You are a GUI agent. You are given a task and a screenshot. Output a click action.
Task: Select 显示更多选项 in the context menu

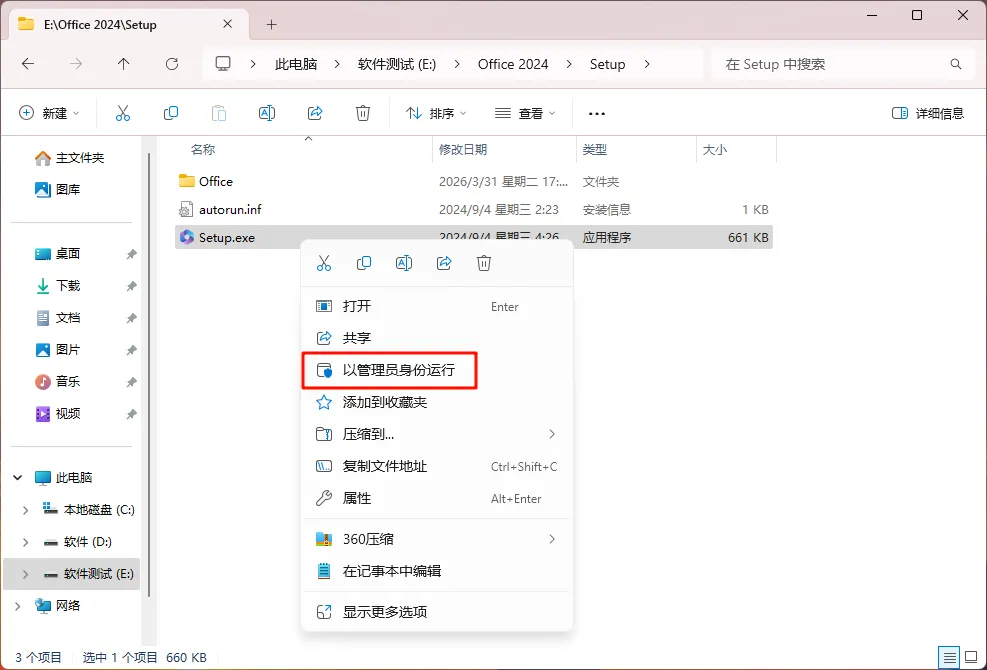[437, 612]
